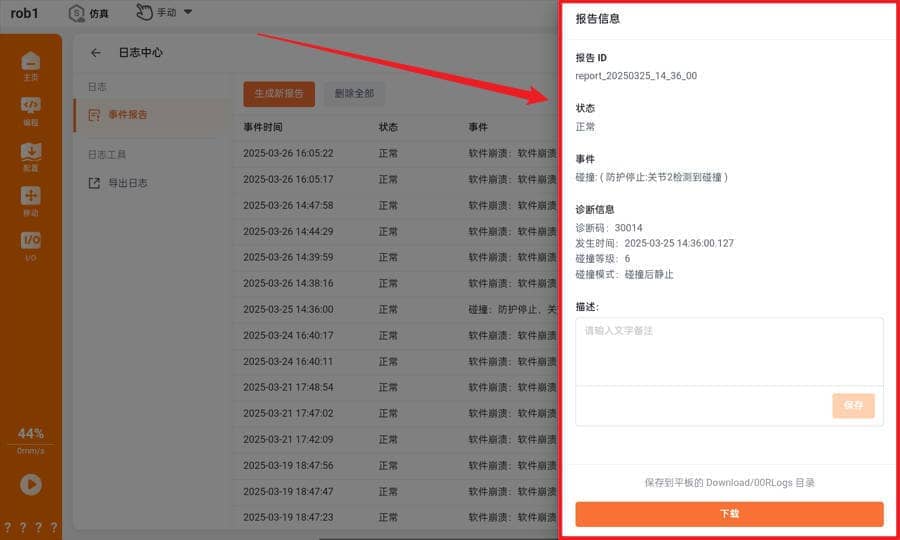Click the 描述 text note input field

[729, 350]
